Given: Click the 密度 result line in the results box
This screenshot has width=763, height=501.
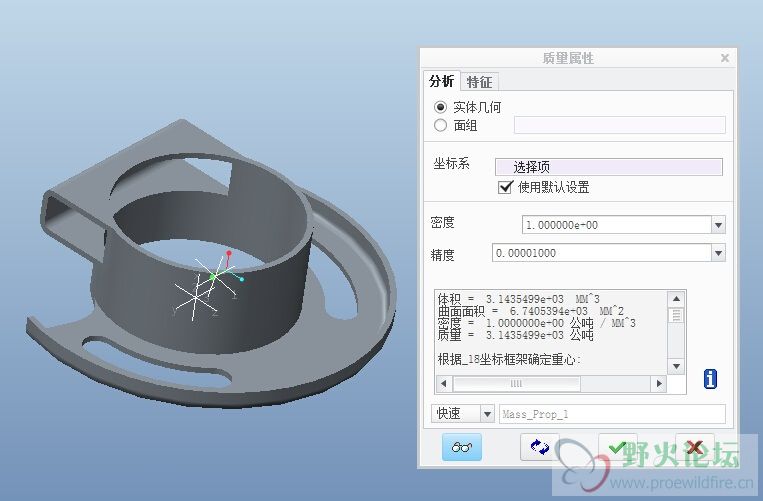Looking at the screenshot, I should (537, 323).
